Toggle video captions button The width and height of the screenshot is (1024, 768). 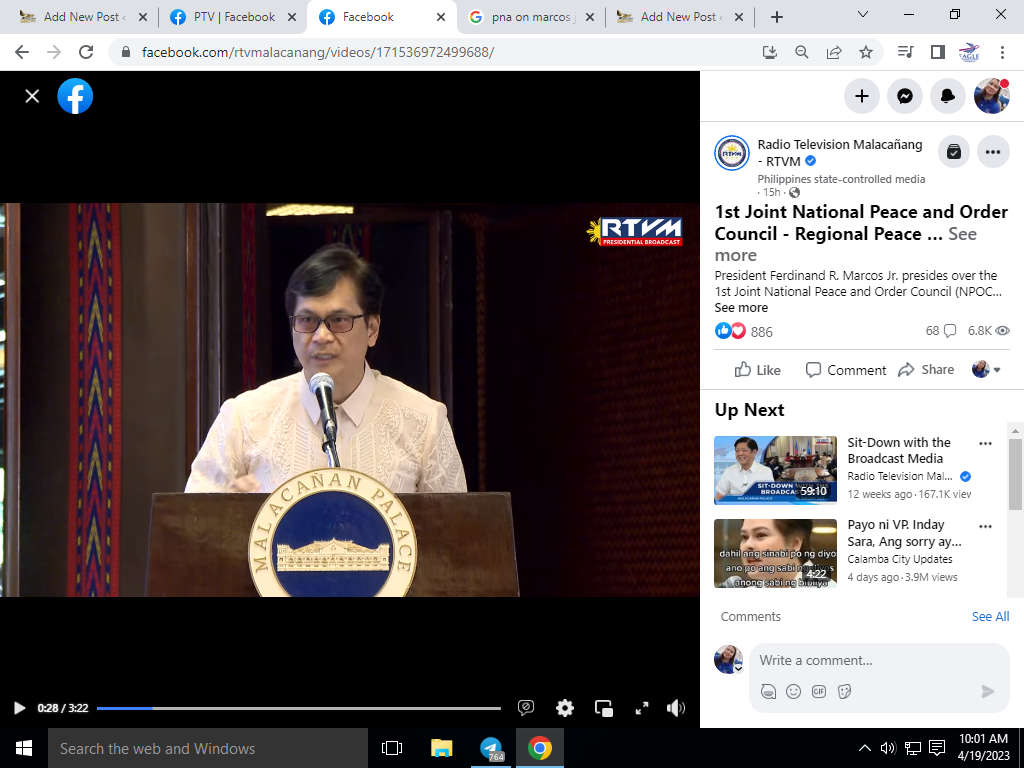tap(526, 708)
